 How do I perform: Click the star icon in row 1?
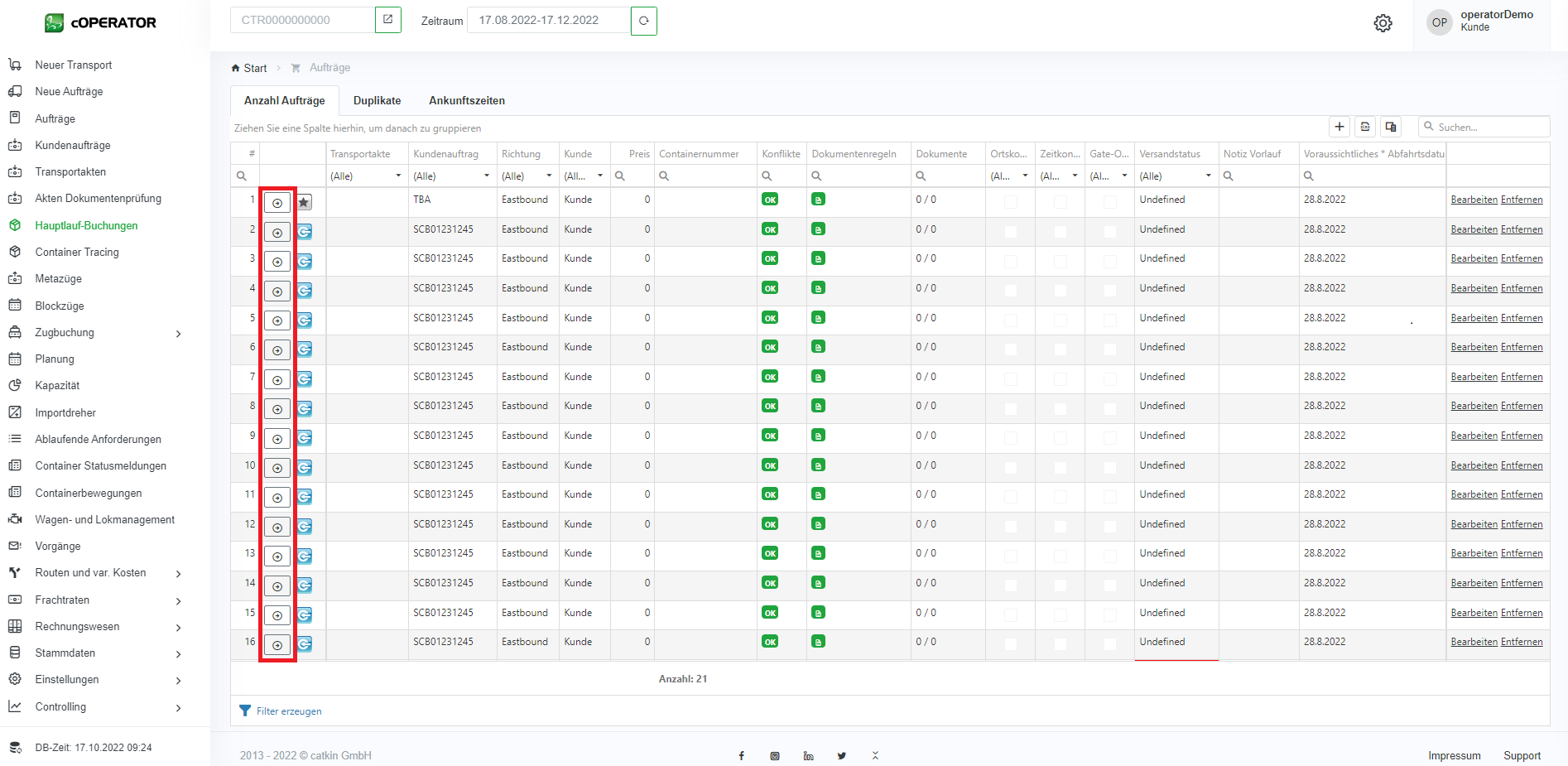305,202
